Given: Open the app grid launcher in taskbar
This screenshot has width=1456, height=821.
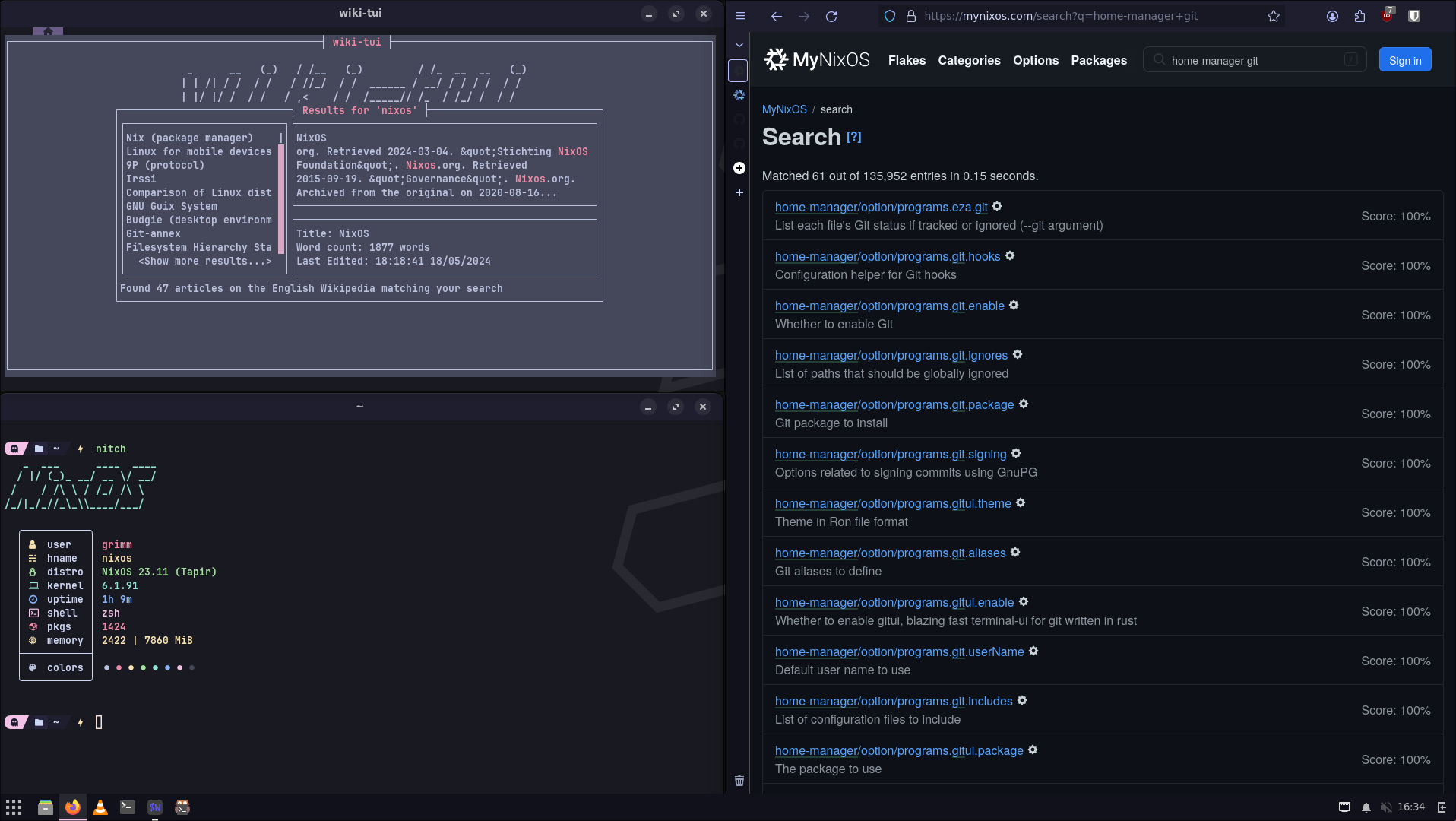Looking at the screenshot, I should coord(14,807).
